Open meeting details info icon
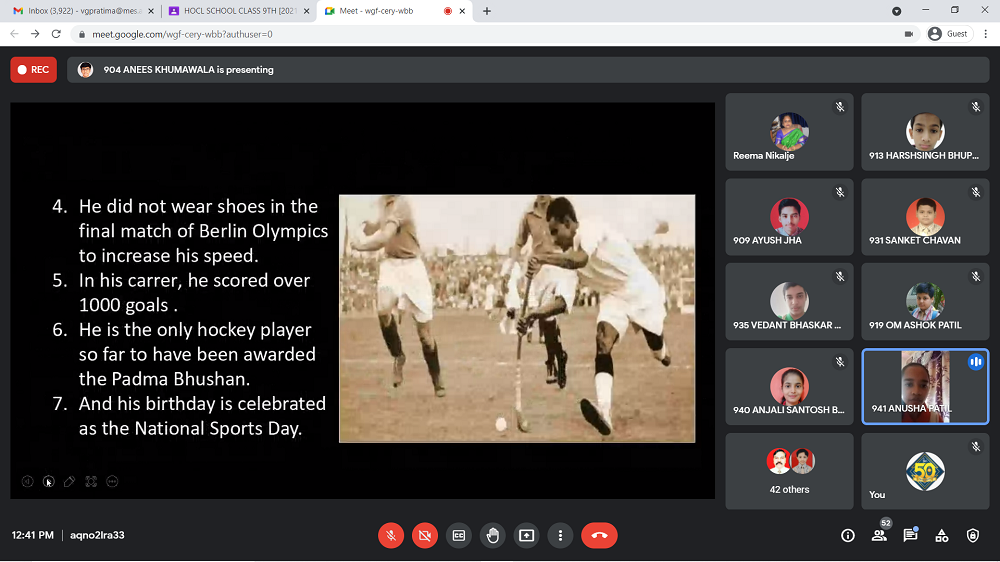The height and width of the screenshot is (562, 1000). pyautogui.click(x=848, y=535)
